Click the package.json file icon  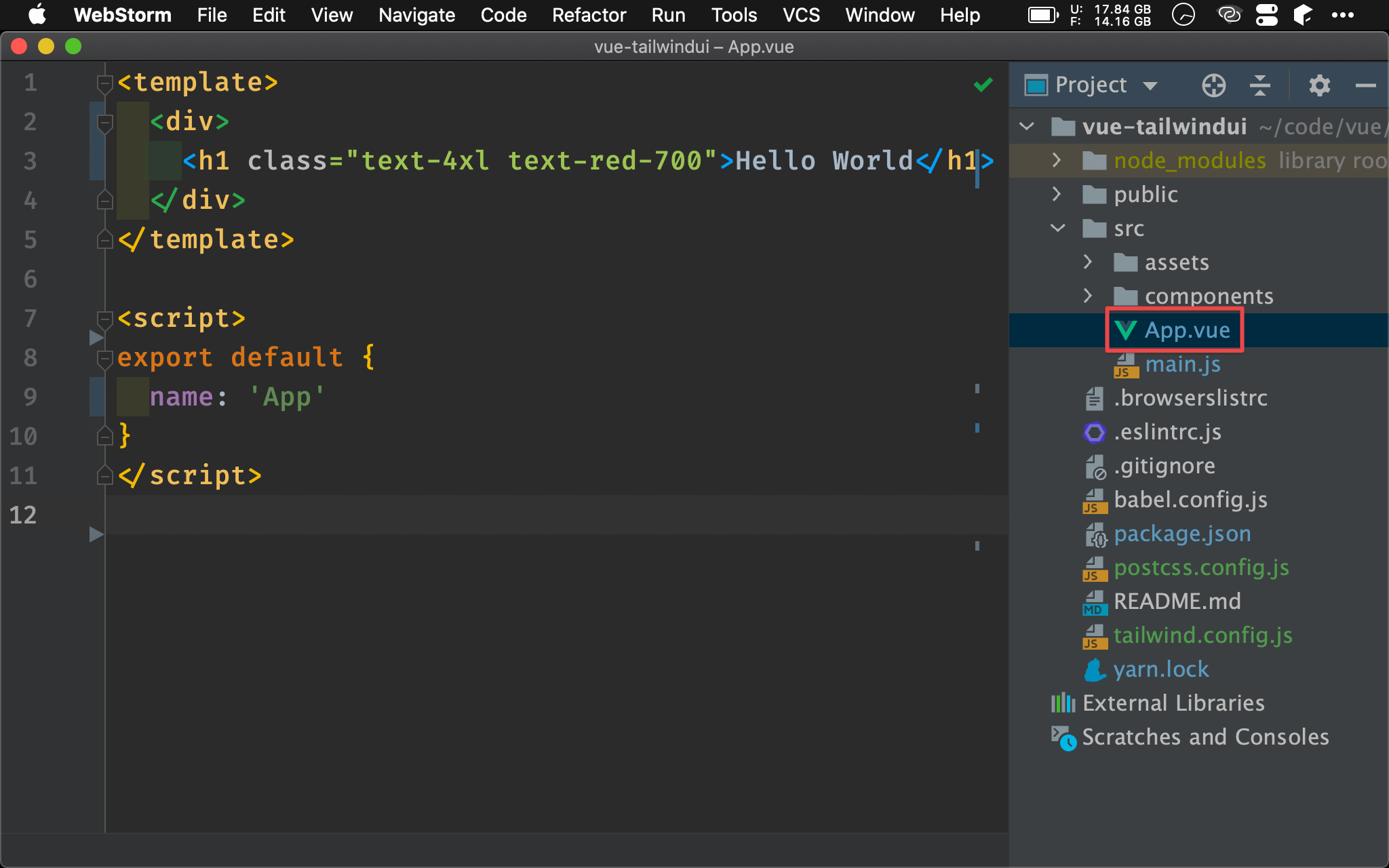click(x=1095, y=534)
